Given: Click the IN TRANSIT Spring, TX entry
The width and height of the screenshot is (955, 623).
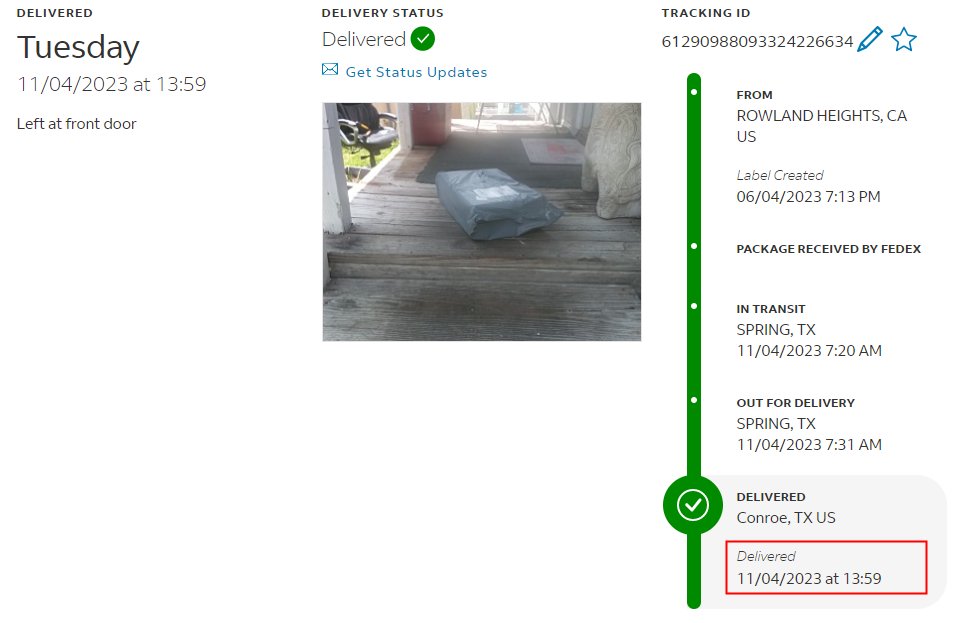Looking at the screenshot, I should 809,331.
